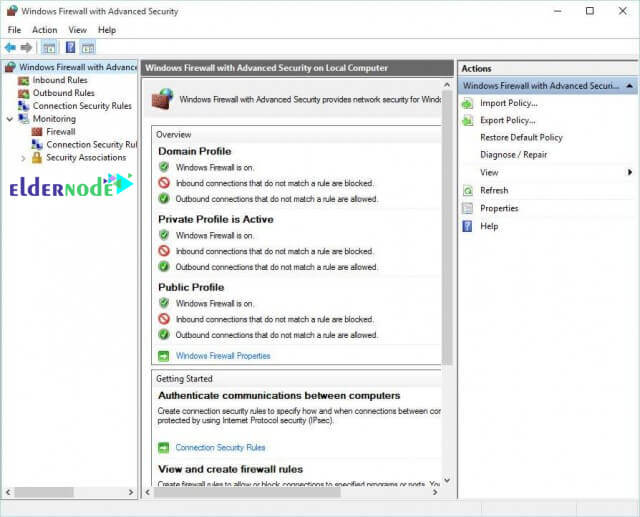Viewport: 640px width, 517px height.
Task: Click the Monitoring node icon
Action: [x=24, y=119]
